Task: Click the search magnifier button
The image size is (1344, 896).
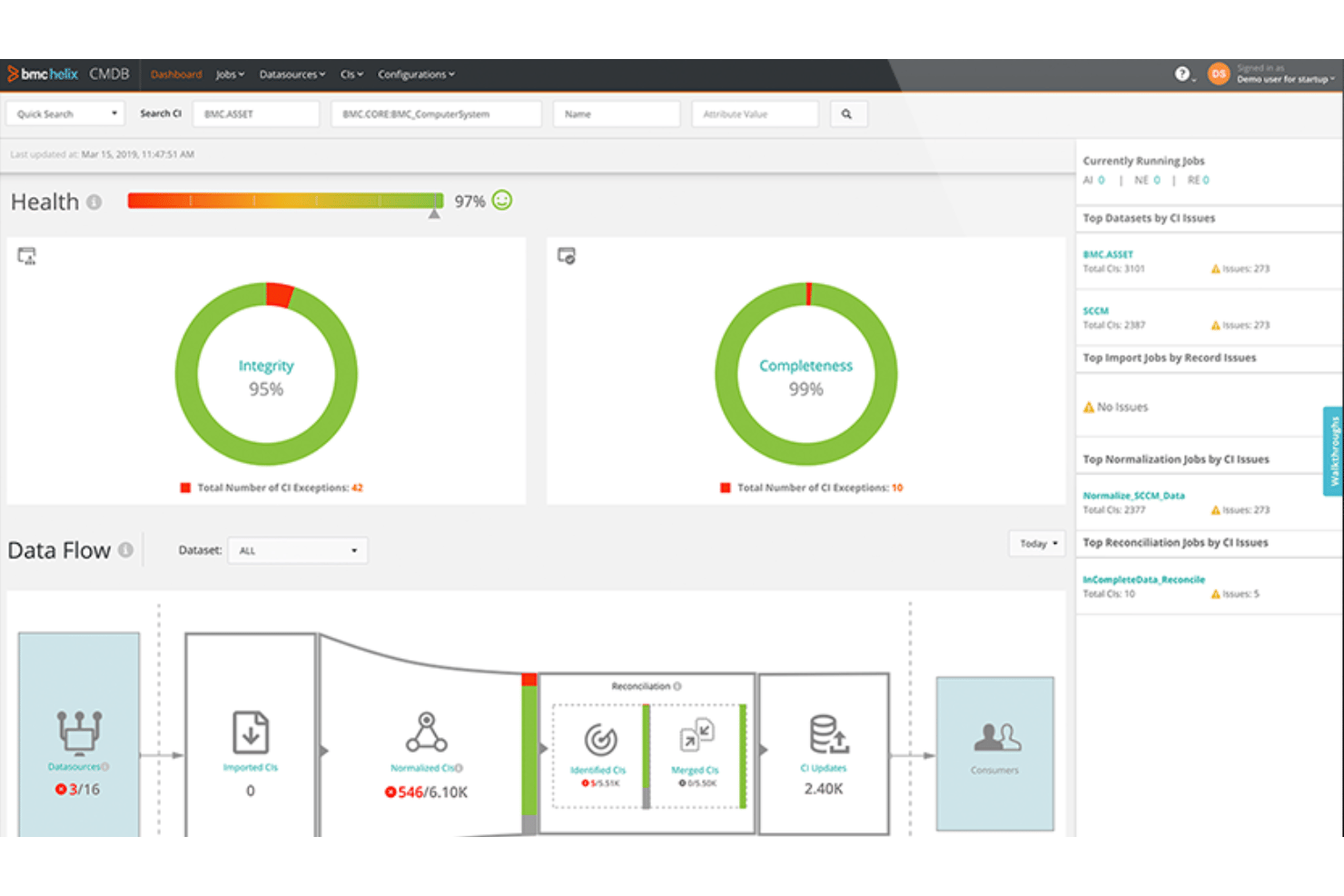Action: (x=846, y=114)
